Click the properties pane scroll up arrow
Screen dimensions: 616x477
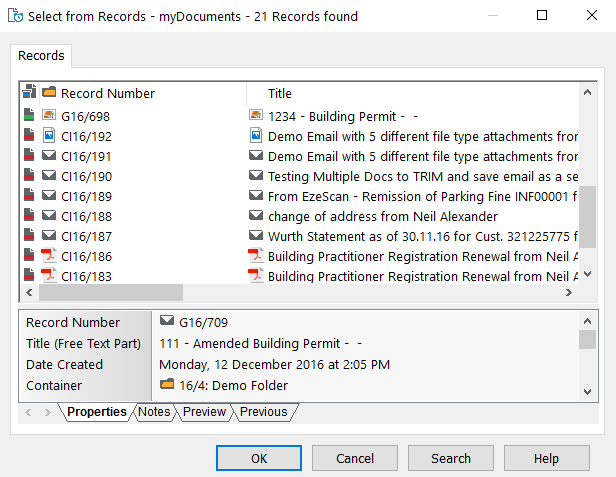coord(588,322)
